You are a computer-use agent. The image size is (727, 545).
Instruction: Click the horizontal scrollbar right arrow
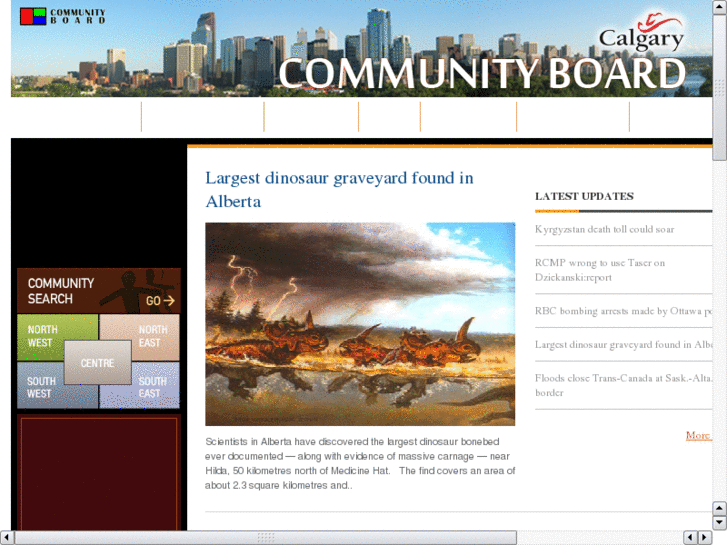coord(705,537)
